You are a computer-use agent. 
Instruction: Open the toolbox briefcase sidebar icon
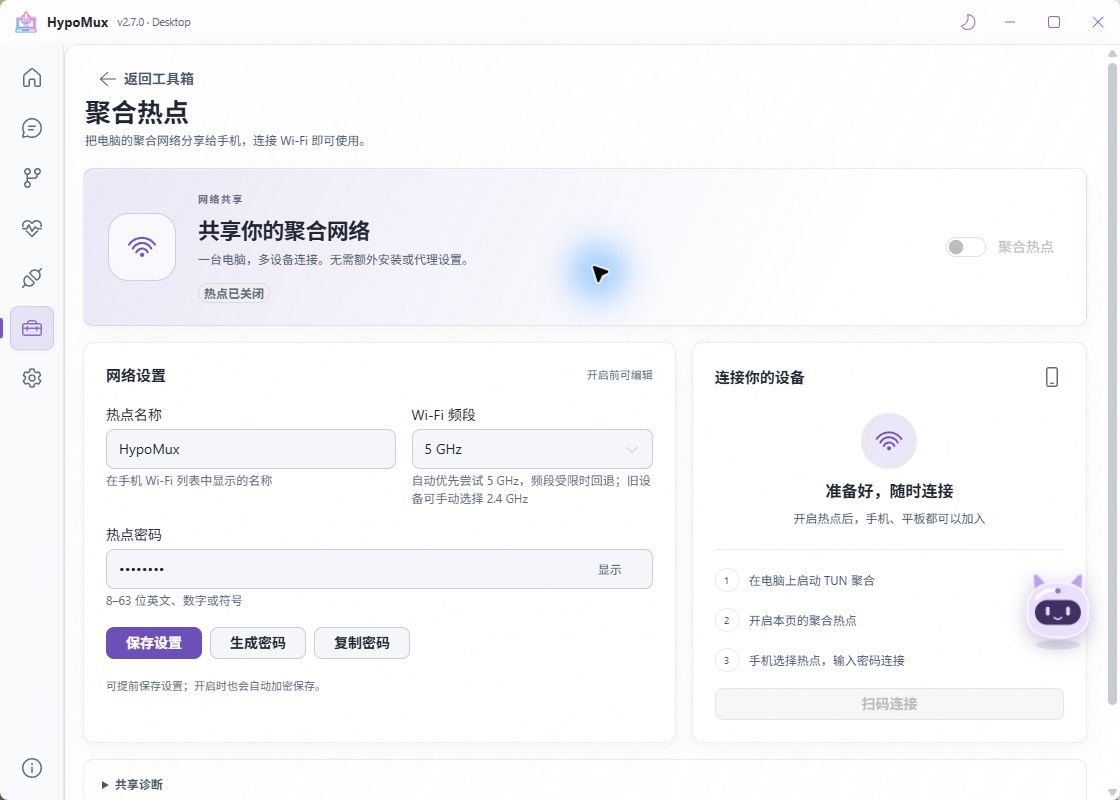32,328
